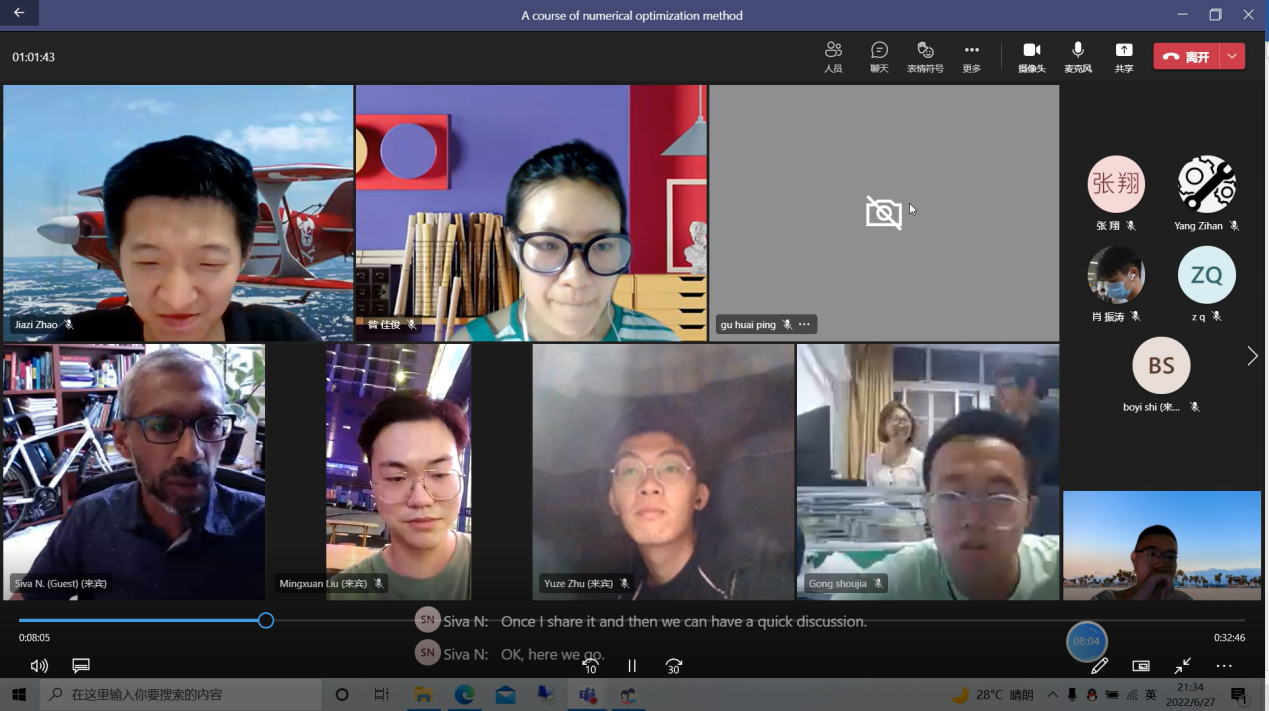Click the playback progress slider handle
The image size is (1269, 711).
266,621
